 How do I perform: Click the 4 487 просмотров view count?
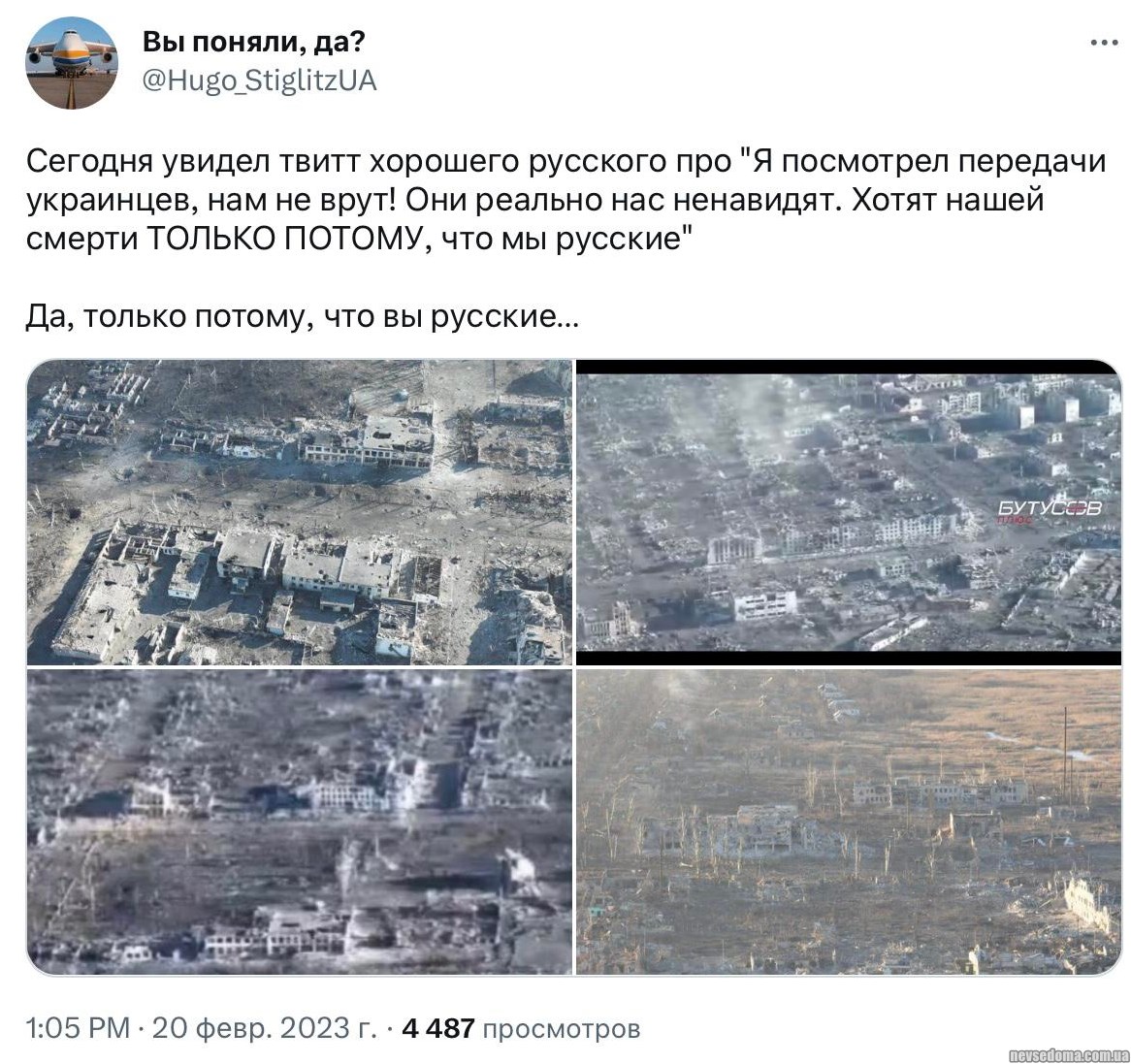coord(521,1028)
